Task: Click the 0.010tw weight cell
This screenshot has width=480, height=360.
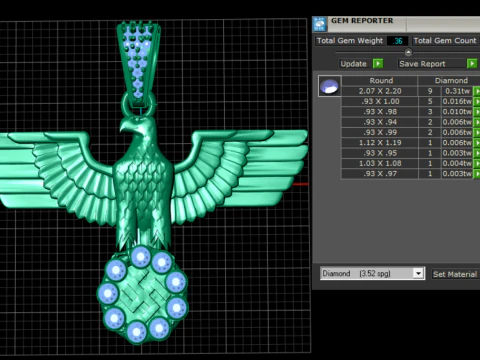Action: [x=457, y=112]
